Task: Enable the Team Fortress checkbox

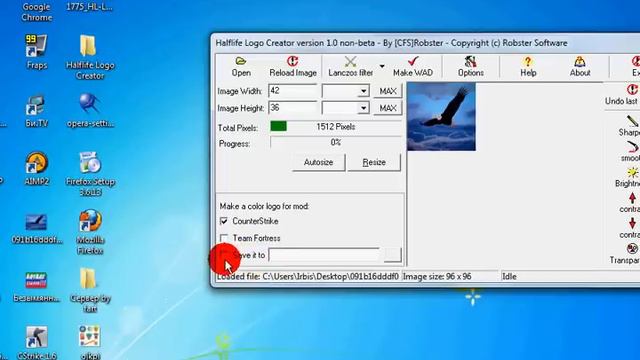Action: (x=224, y=238)
